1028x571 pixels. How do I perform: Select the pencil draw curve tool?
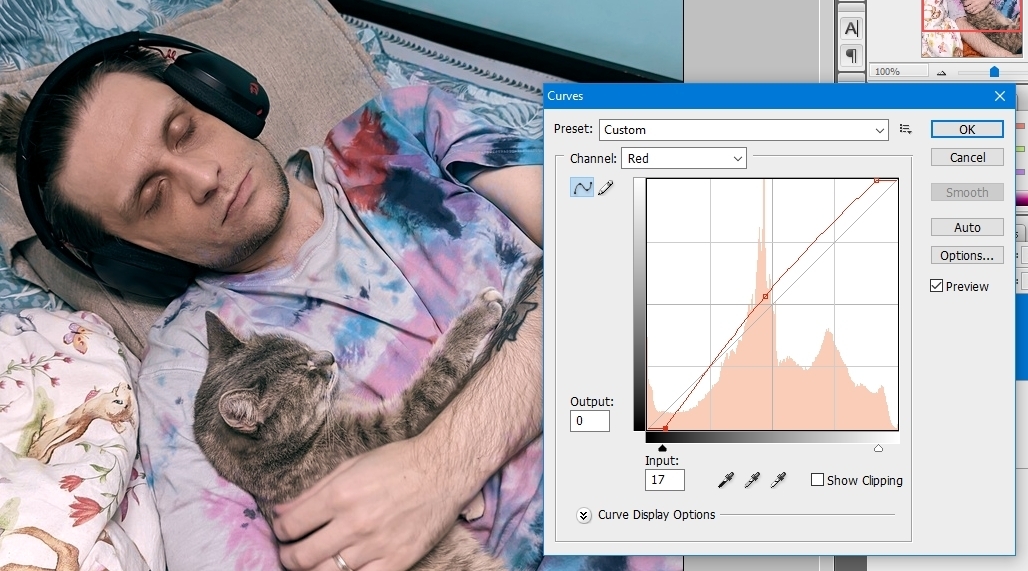(x=606, y=188)
